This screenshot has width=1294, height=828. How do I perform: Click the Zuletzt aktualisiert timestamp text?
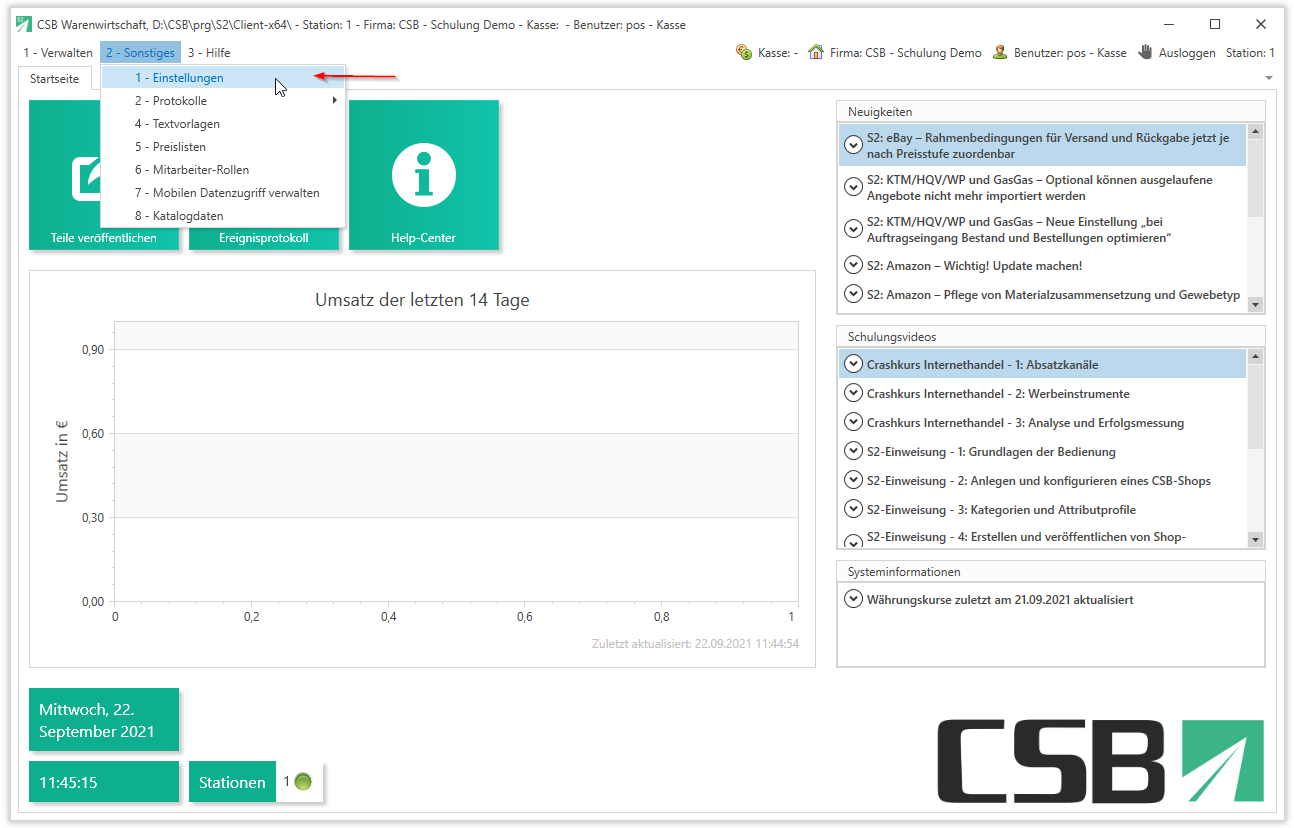point(695,644)
